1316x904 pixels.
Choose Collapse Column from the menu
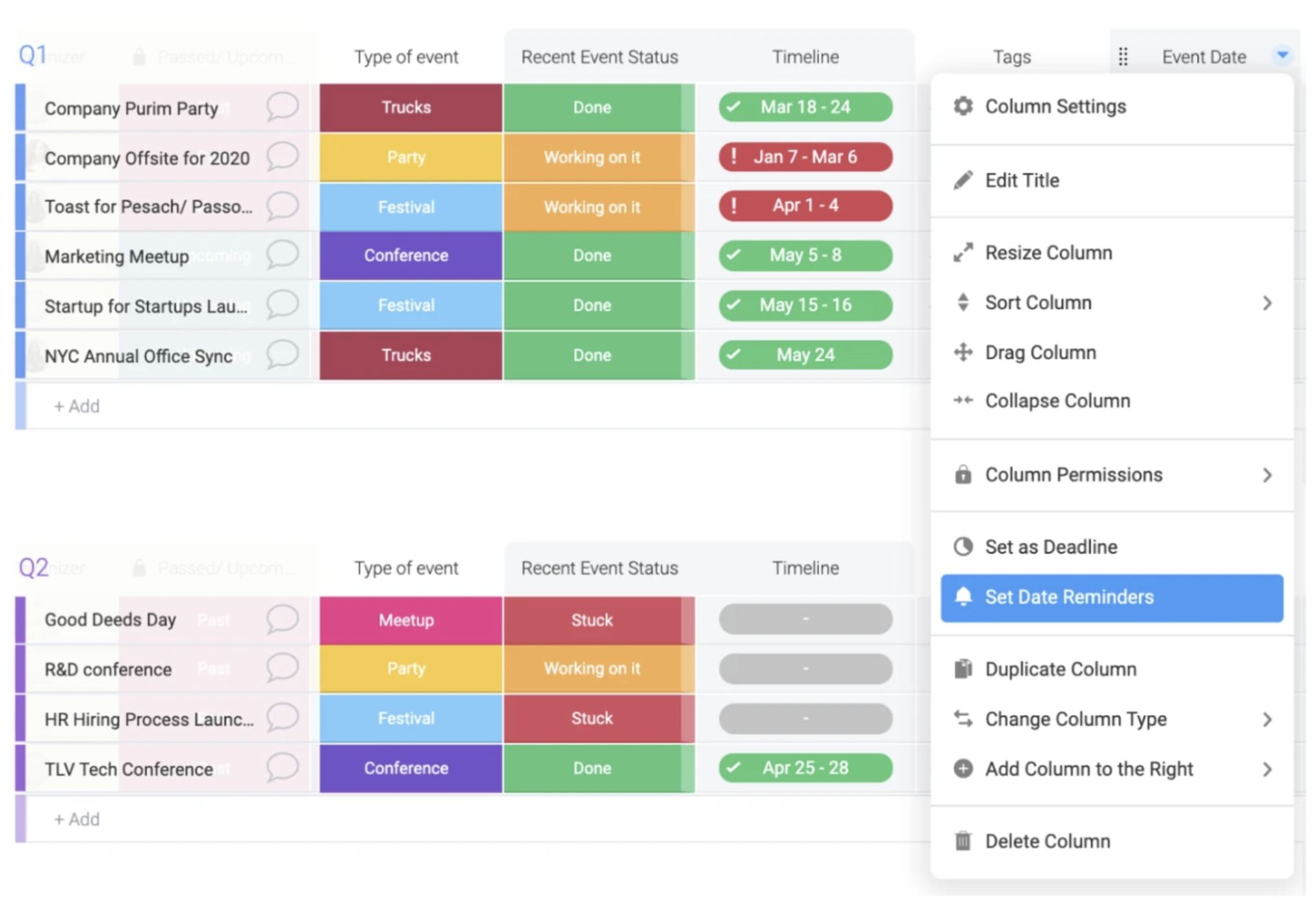pyautogui.click(x=1057, y=401)
